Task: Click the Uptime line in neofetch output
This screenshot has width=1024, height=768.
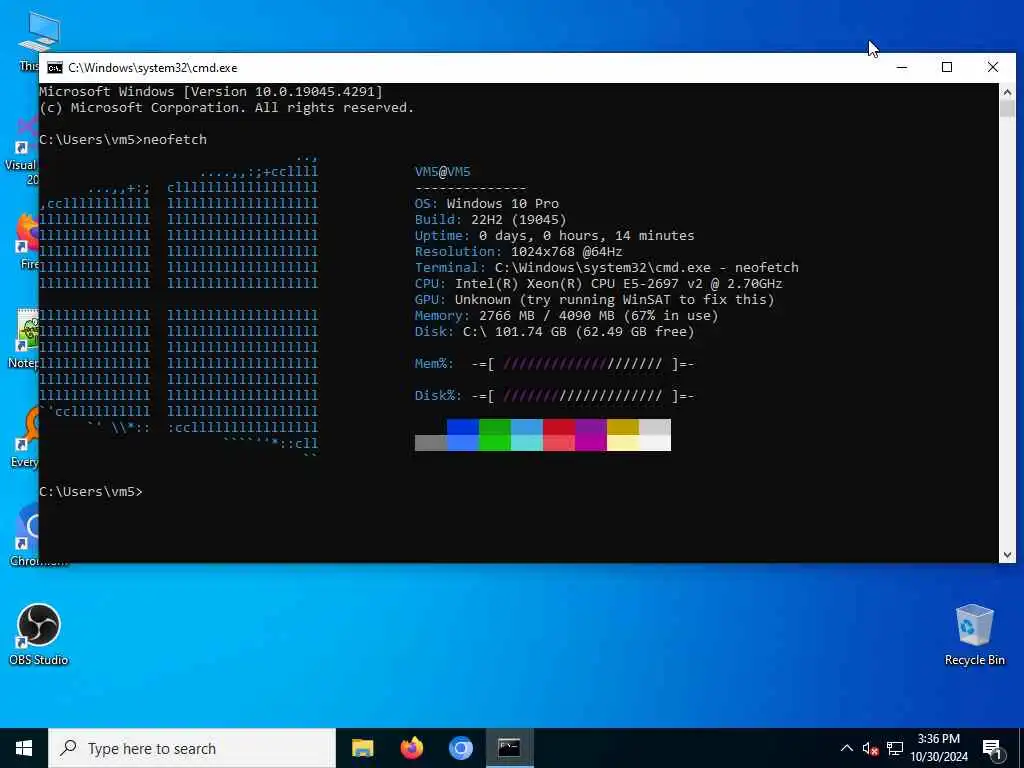Action: 554,236
